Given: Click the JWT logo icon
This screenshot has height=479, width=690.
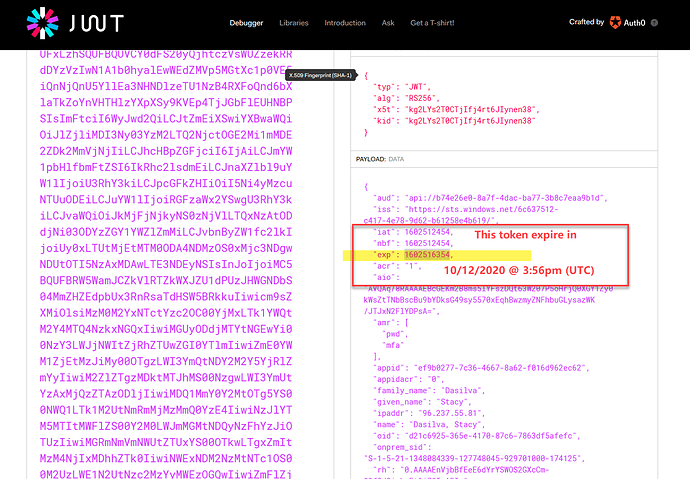Looking at the screenshot, I should (x=42, y=23).
